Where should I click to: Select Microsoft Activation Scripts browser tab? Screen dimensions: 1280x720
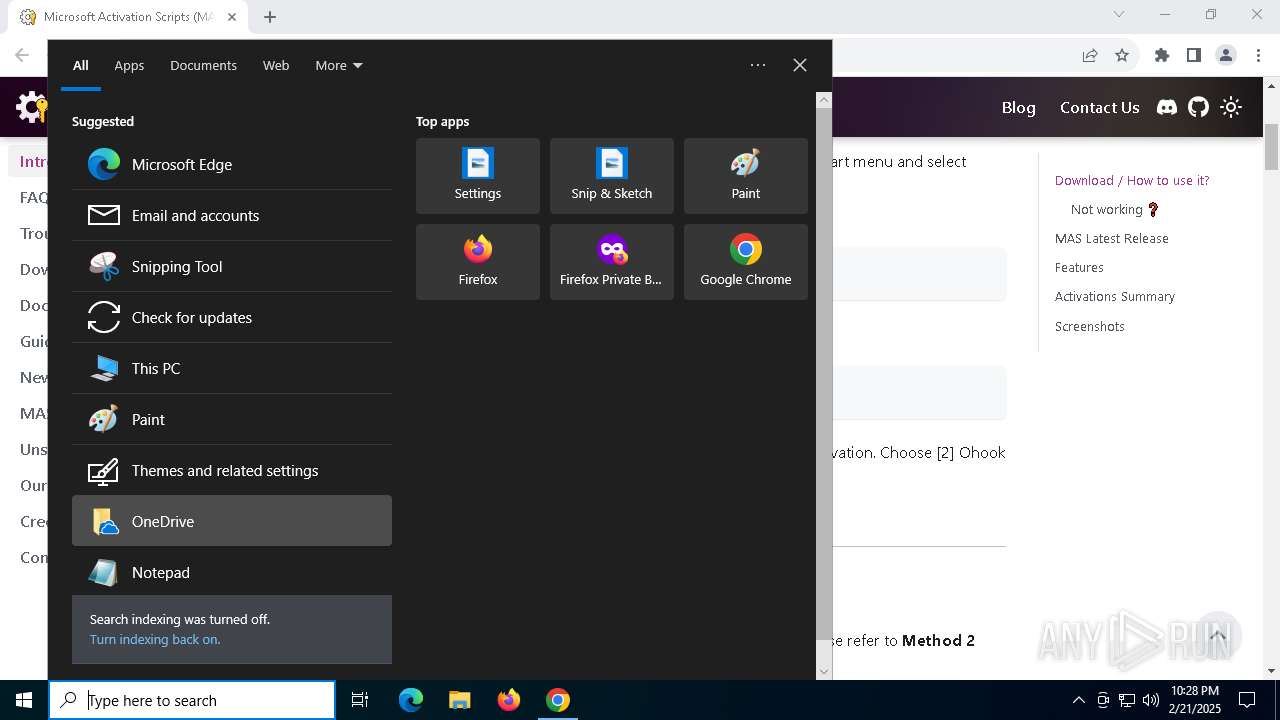[x=128, y=17]
